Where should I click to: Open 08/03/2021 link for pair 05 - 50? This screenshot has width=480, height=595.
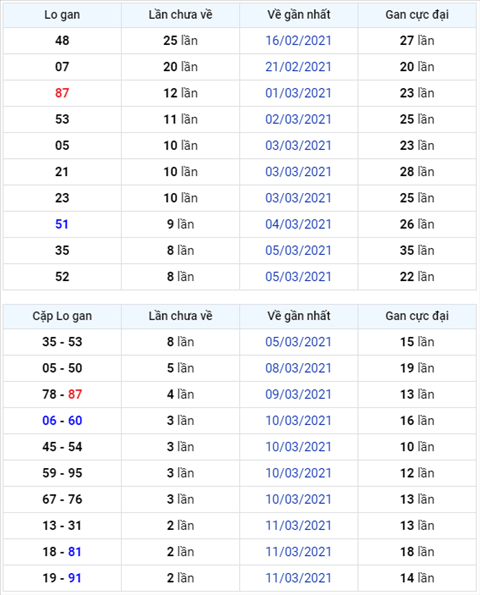point(298,368)
